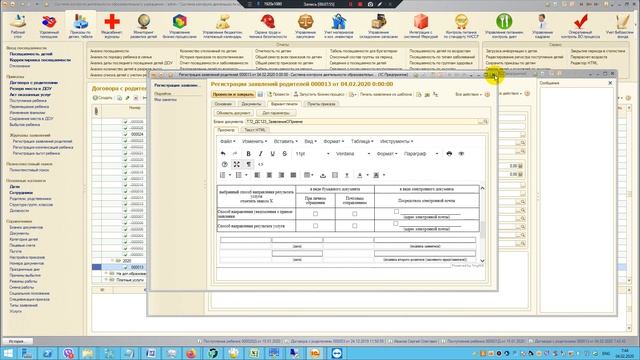Open the Вставить menu in the editor
Image resolution: width=640 pixels, height=360 pixels.
coord(285,141)
